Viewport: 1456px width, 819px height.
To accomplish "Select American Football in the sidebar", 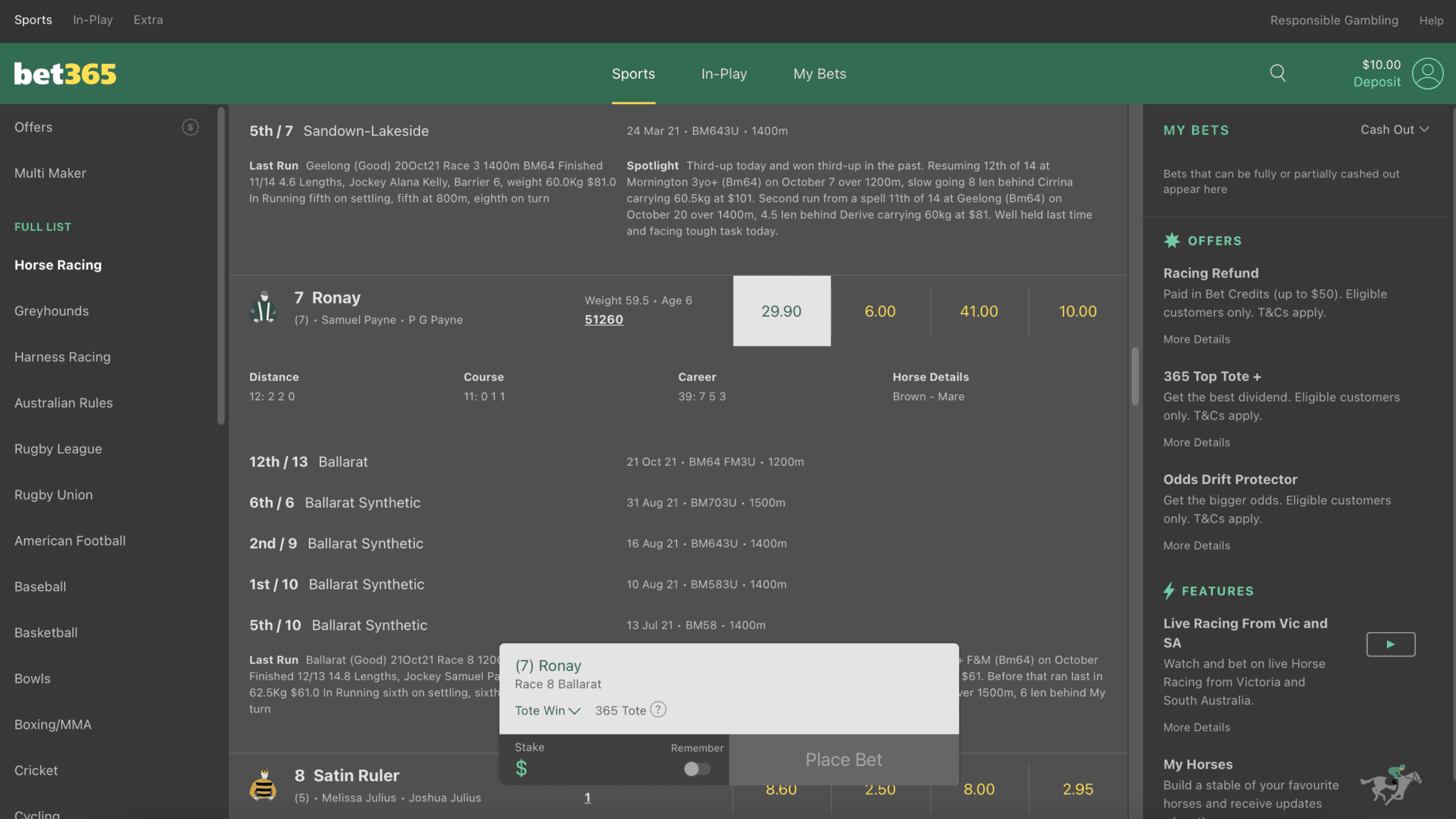I will coord(70,541).
